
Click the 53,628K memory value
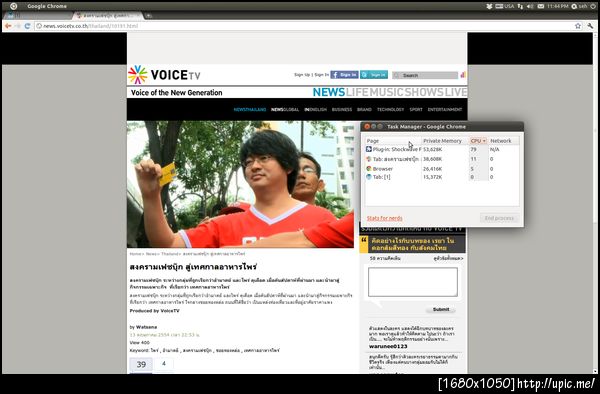point(432,149)
